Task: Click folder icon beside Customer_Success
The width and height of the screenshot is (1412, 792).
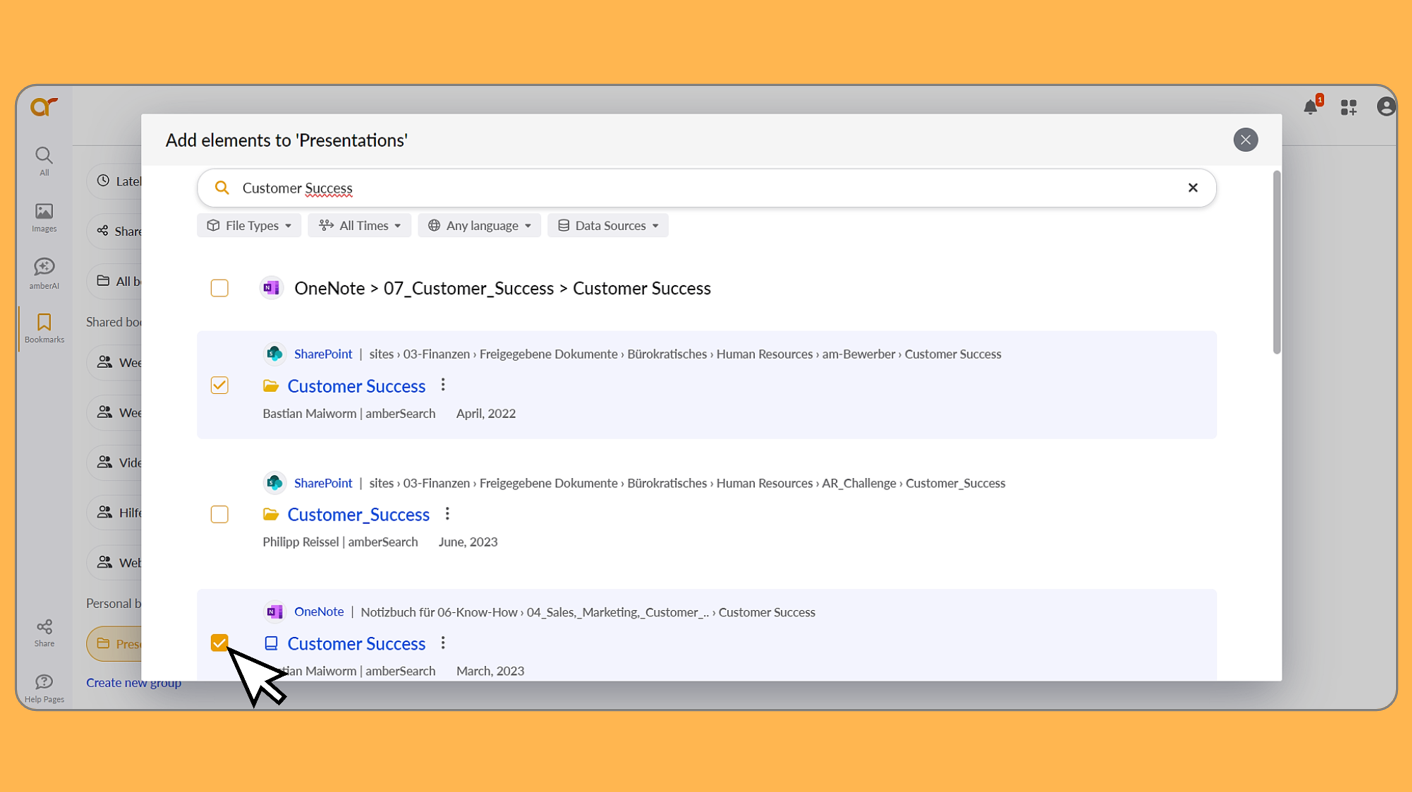Action: pos(271,515)
